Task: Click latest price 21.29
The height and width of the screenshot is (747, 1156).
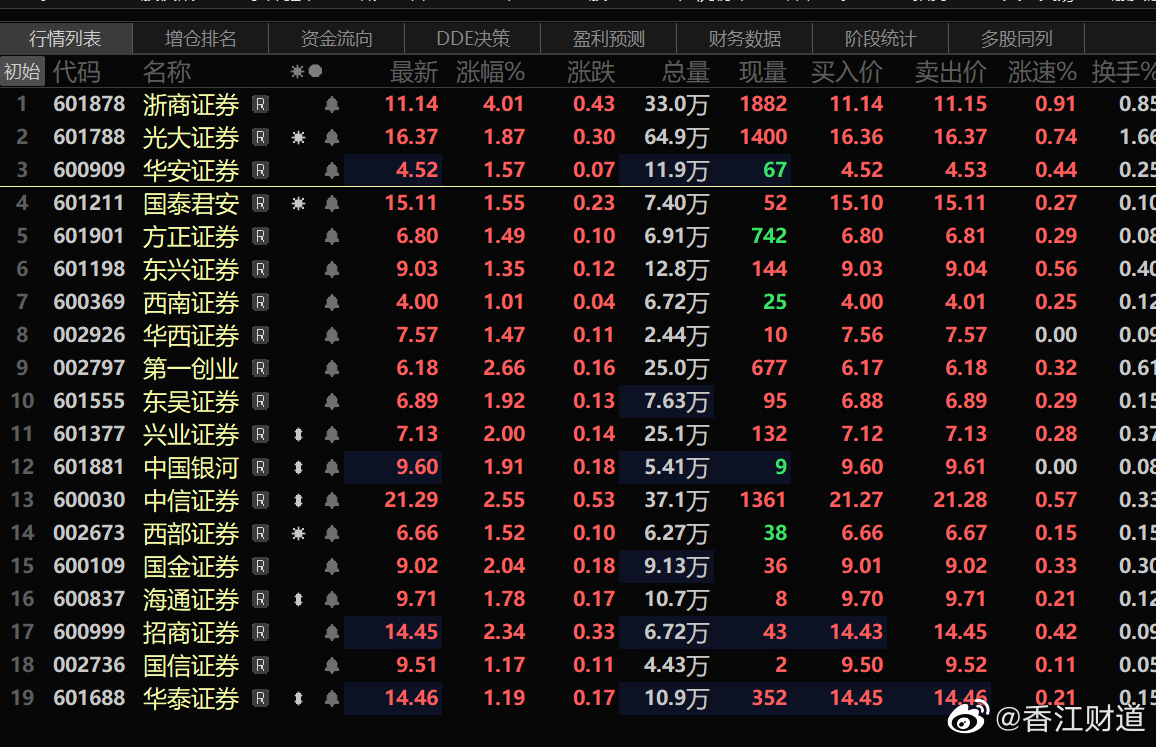Action: click(x=411, y=500)
